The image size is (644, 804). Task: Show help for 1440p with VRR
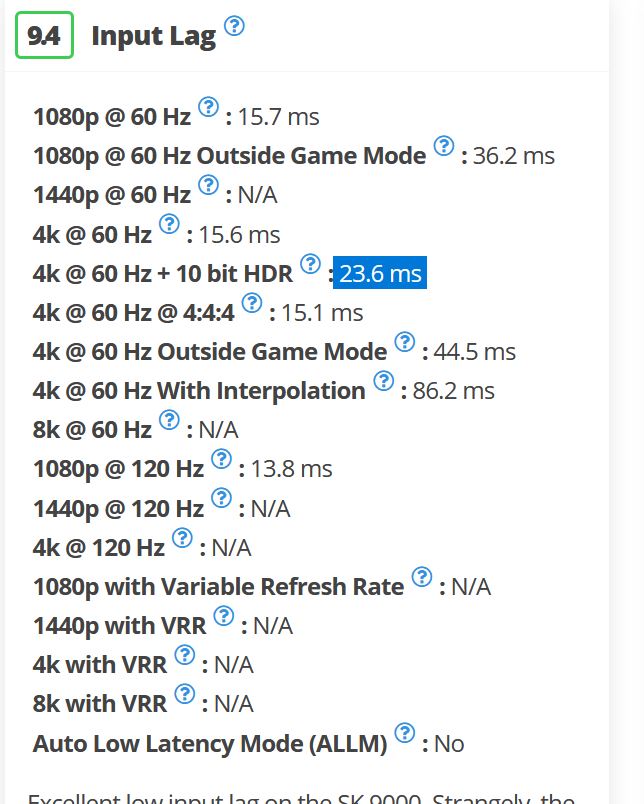(x=223, y=616)
